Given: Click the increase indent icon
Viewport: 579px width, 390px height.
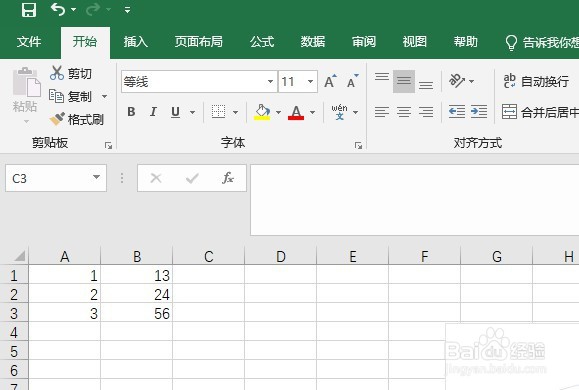Looking at the screenshot, I should click(x=479, y=112).
